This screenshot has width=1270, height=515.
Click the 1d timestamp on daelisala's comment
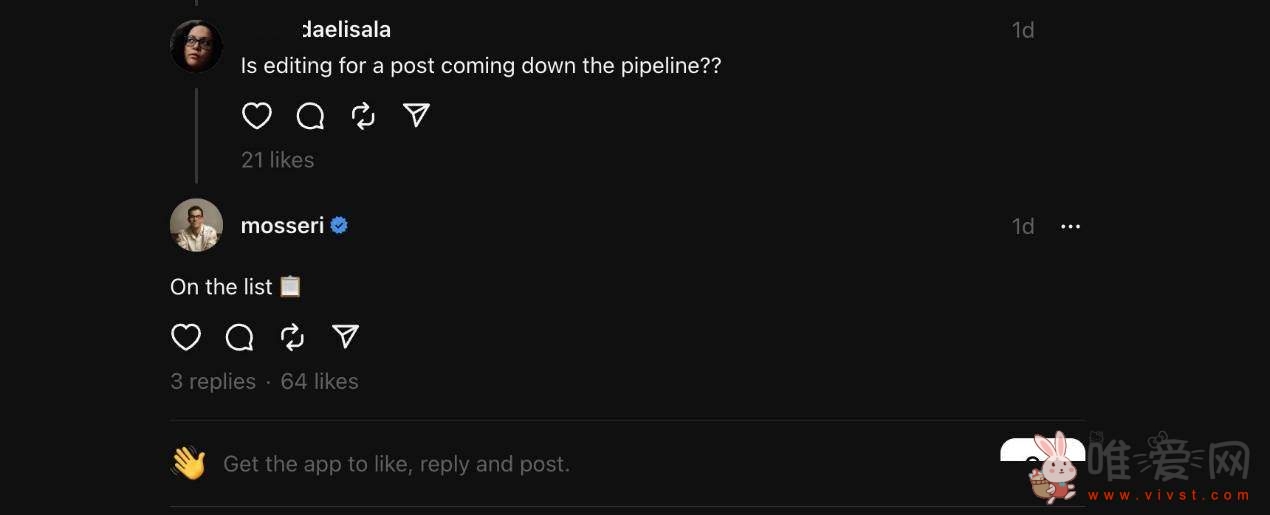[x=1023, y=30]
